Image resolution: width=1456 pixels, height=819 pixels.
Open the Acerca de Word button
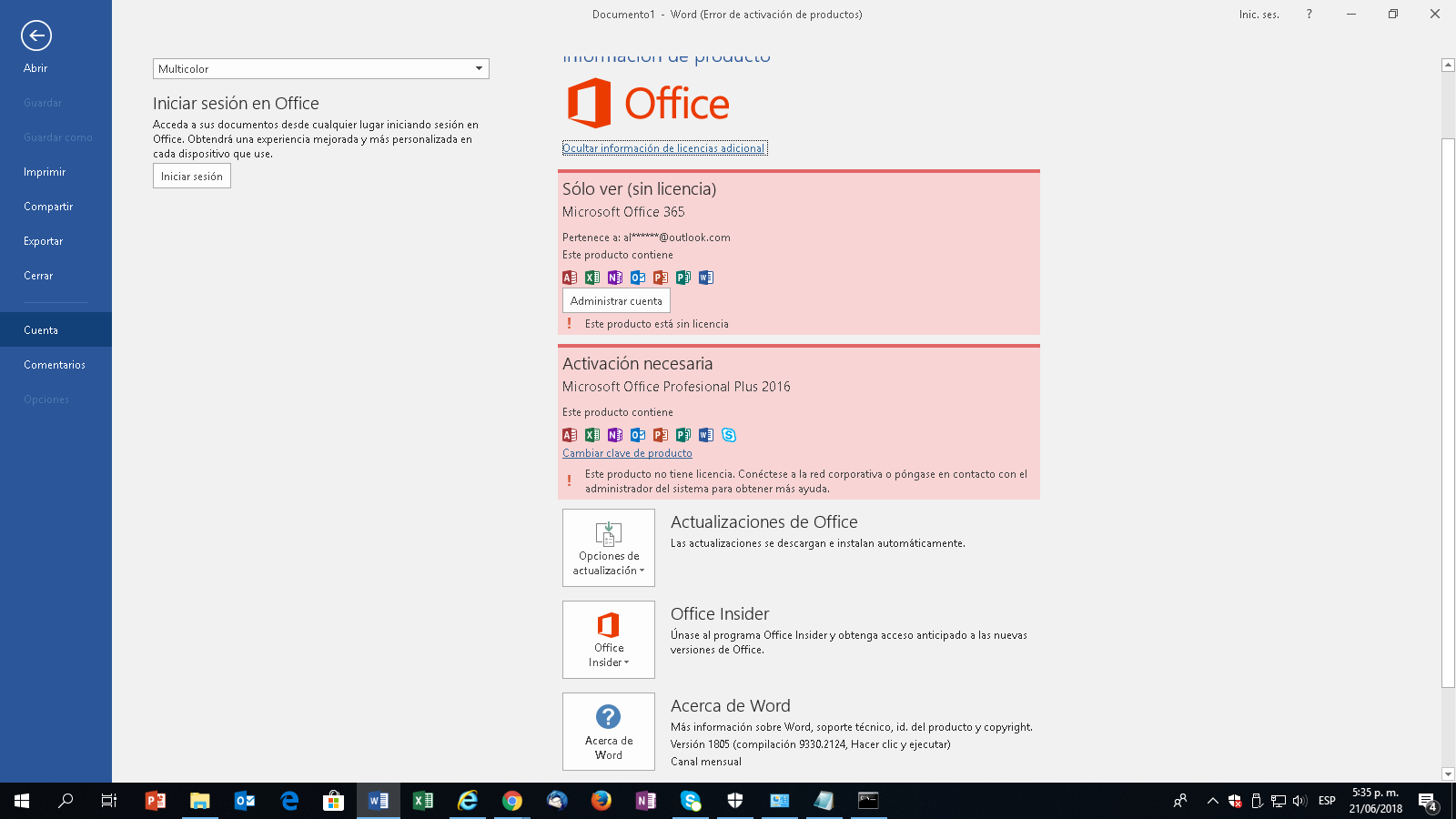[x=609, y=732]
